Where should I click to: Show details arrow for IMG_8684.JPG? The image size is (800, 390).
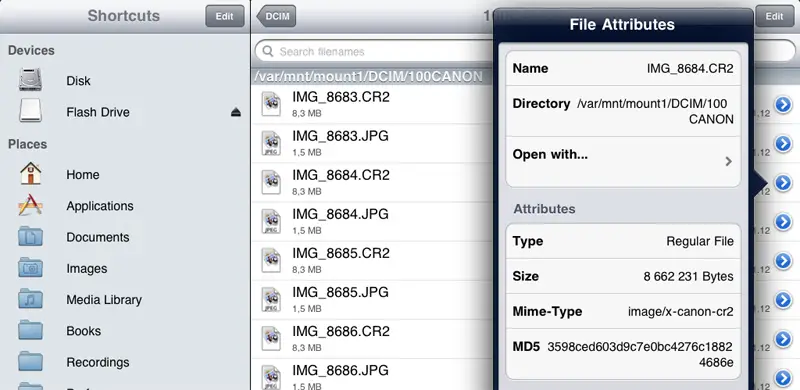pos(783,222)
